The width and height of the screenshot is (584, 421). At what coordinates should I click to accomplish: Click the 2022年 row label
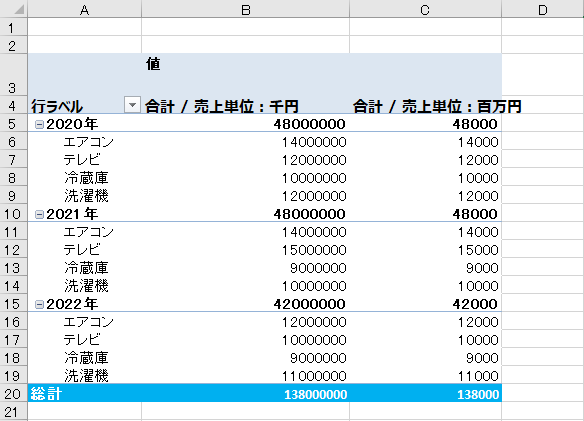(72, 304)
